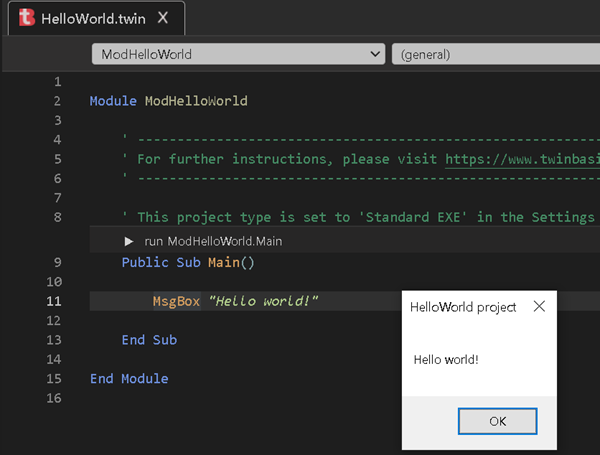Click the Public Sub Main() declaration
This screenshot has width=600, height=455.
tap(188, 263)
